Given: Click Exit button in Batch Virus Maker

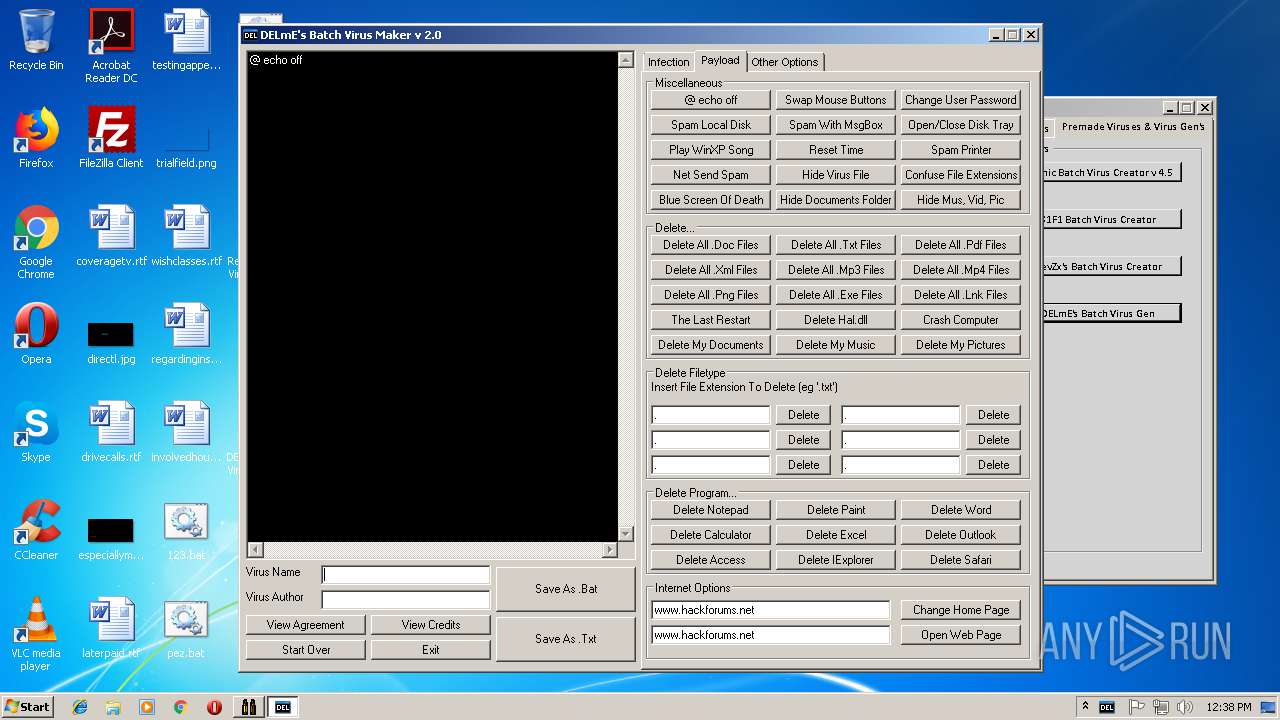Looking at the screenshot, I should (431, 650).
